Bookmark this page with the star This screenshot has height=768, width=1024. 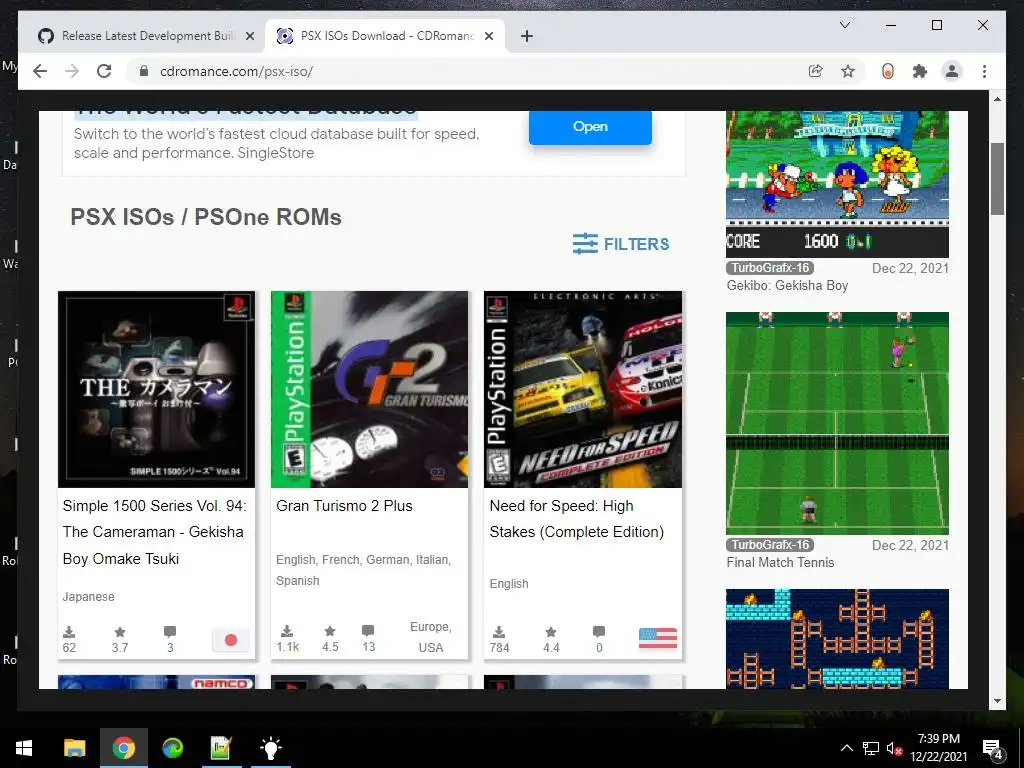pos(848,71)
